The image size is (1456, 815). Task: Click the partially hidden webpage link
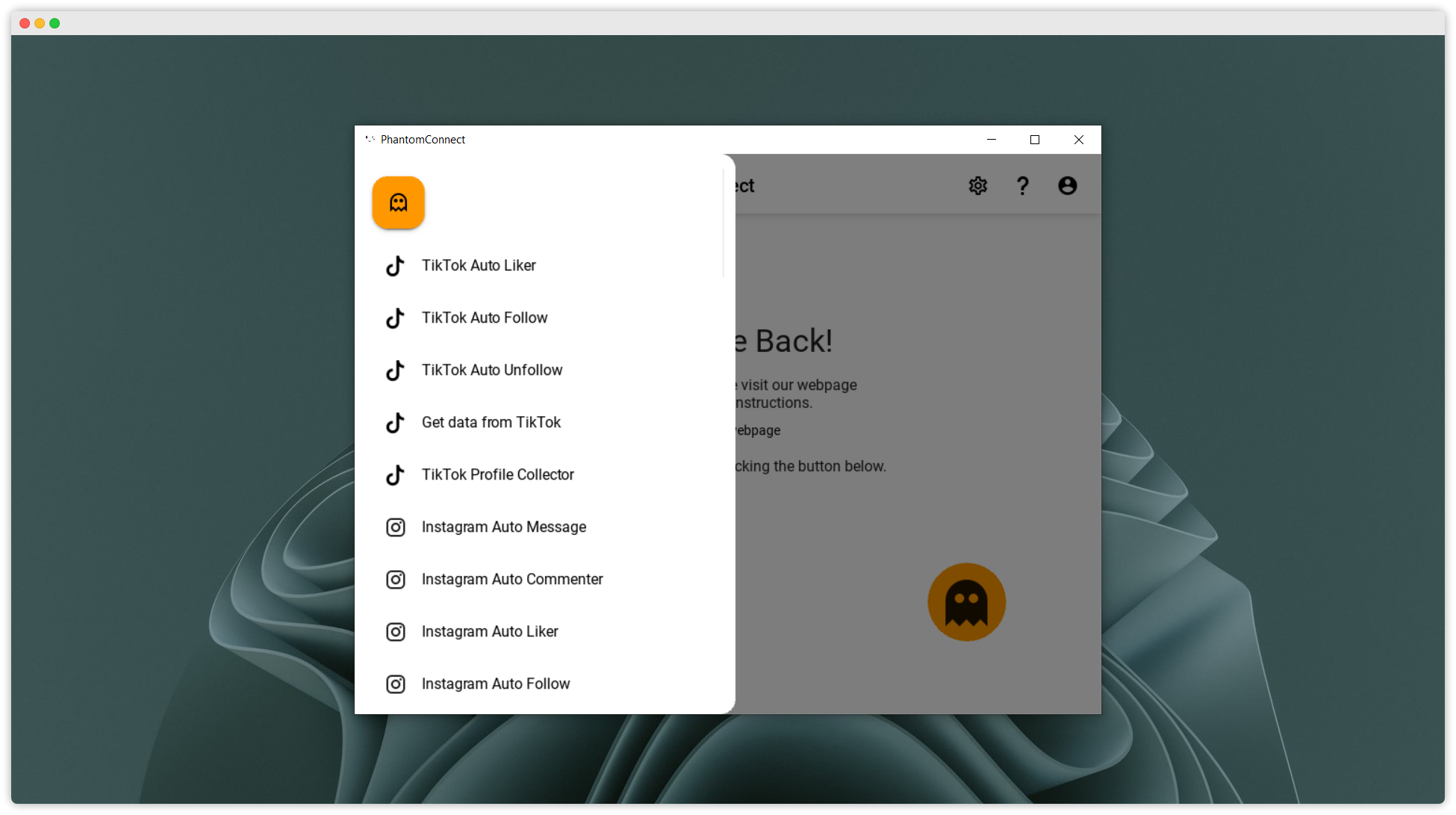coord(758,430)
